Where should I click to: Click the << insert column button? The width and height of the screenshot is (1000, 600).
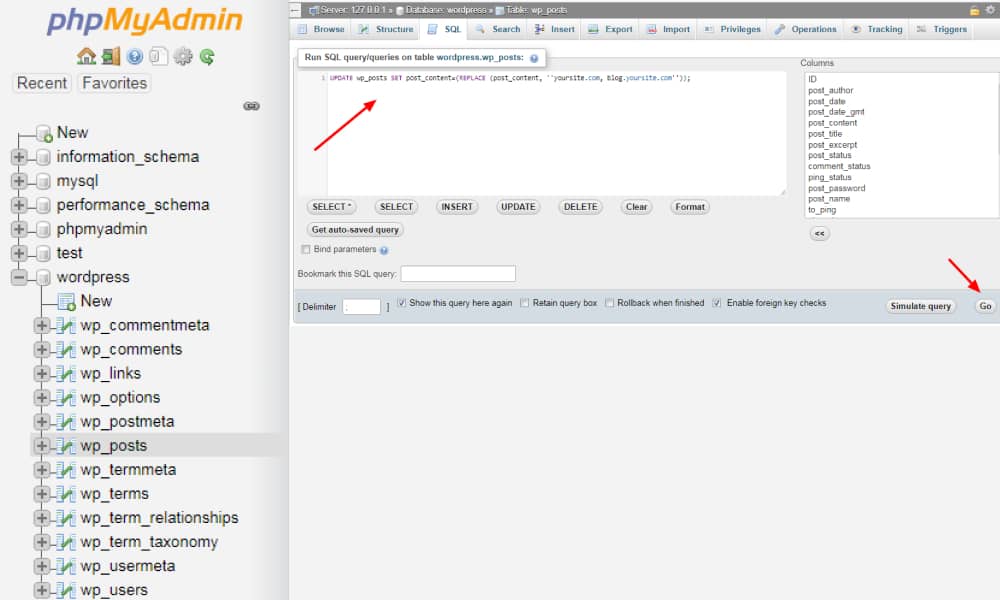click(820, 233)
